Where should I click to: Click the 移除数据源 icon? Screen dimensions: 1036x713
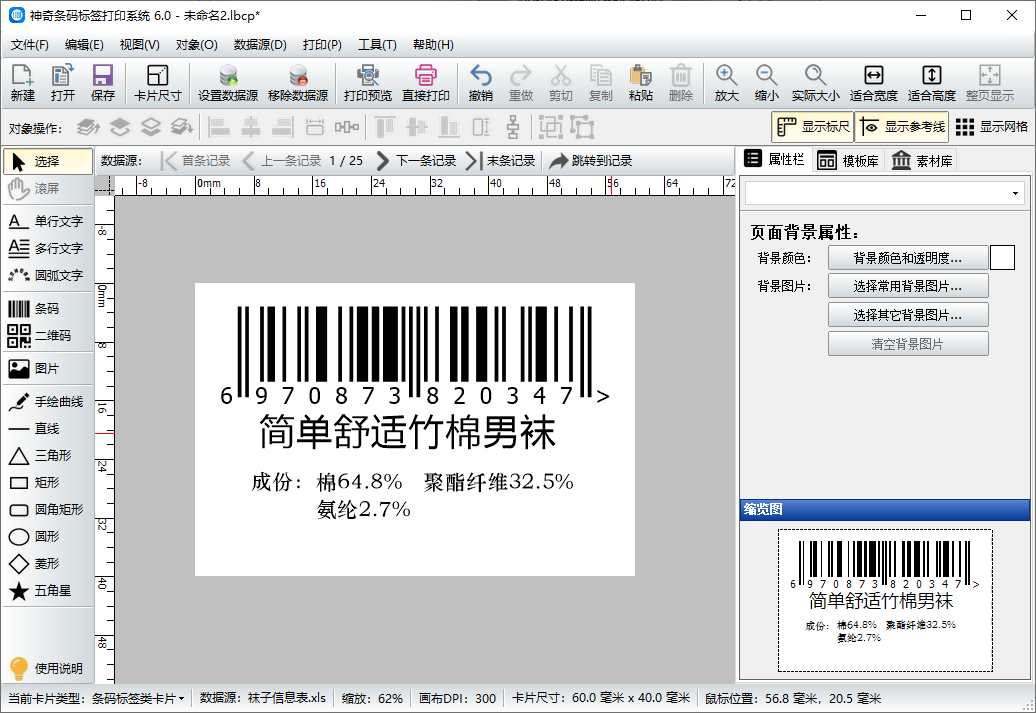pyautogui.click(x=298, y=83)
